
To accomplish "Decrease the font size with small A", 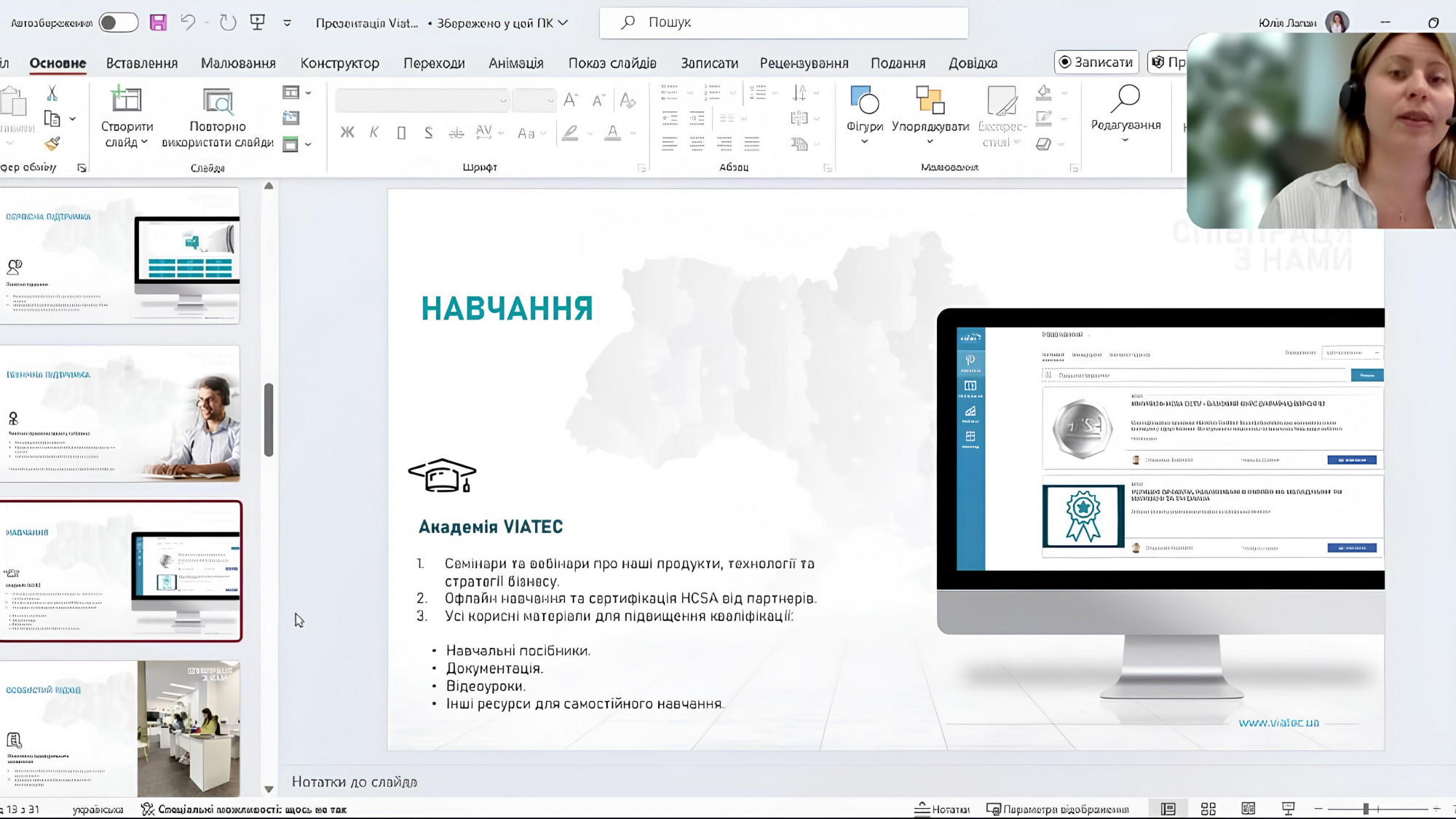I will pos(598,100).
